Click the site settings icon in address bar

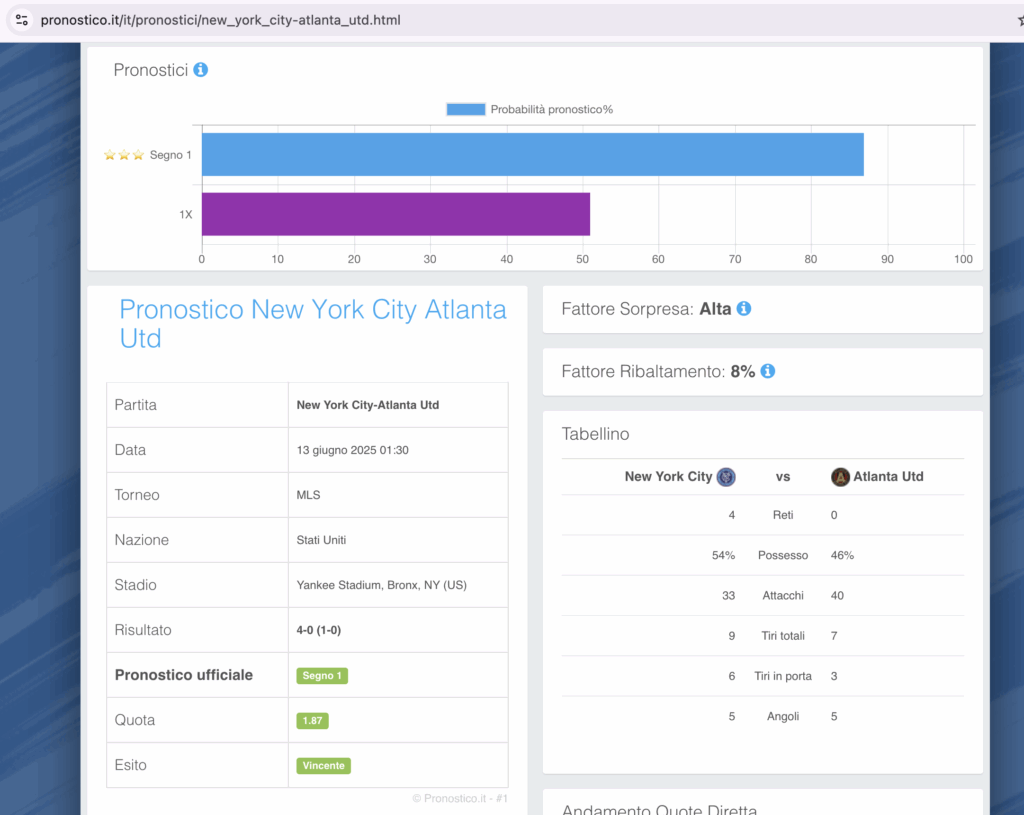coord(22,20)
